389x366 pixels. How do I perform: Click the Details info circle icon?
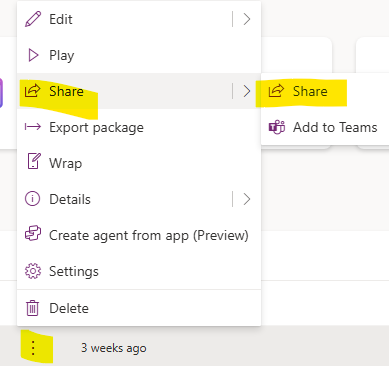[32, 199]
